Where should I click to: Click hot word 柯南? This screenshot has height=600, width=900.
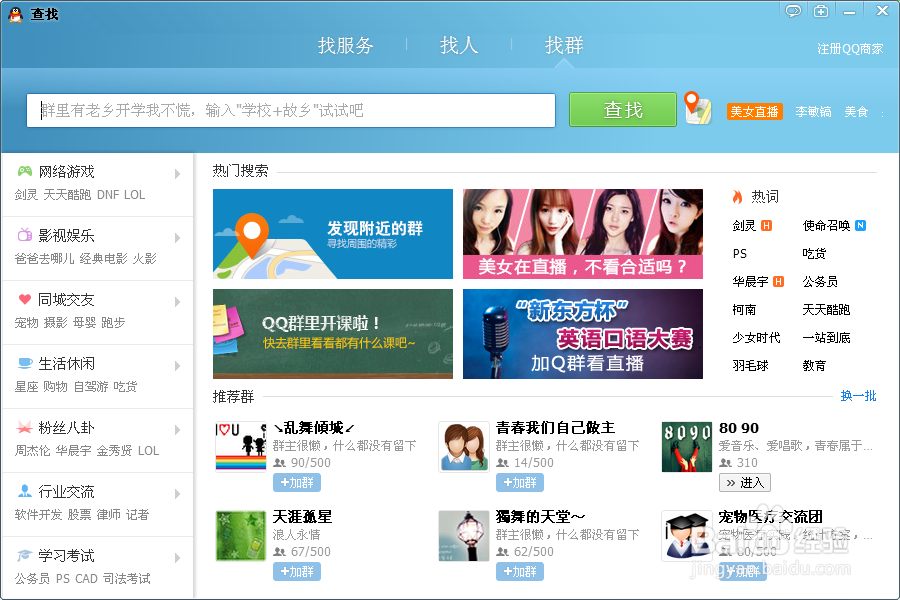tap(744, 309)
